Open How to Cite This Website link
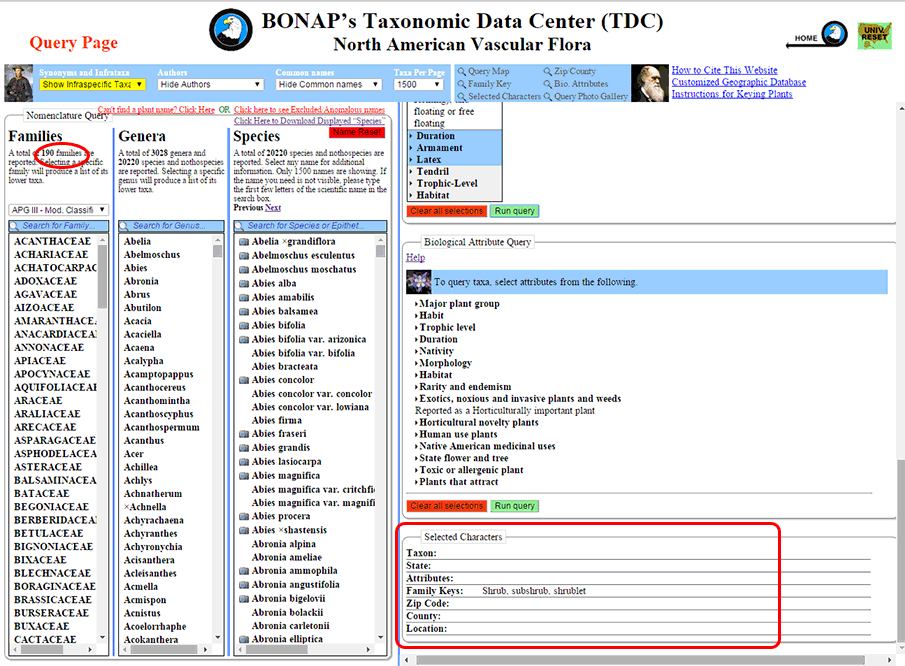The width and height of the screenshot is (905, 666). (x=724, y=70)
